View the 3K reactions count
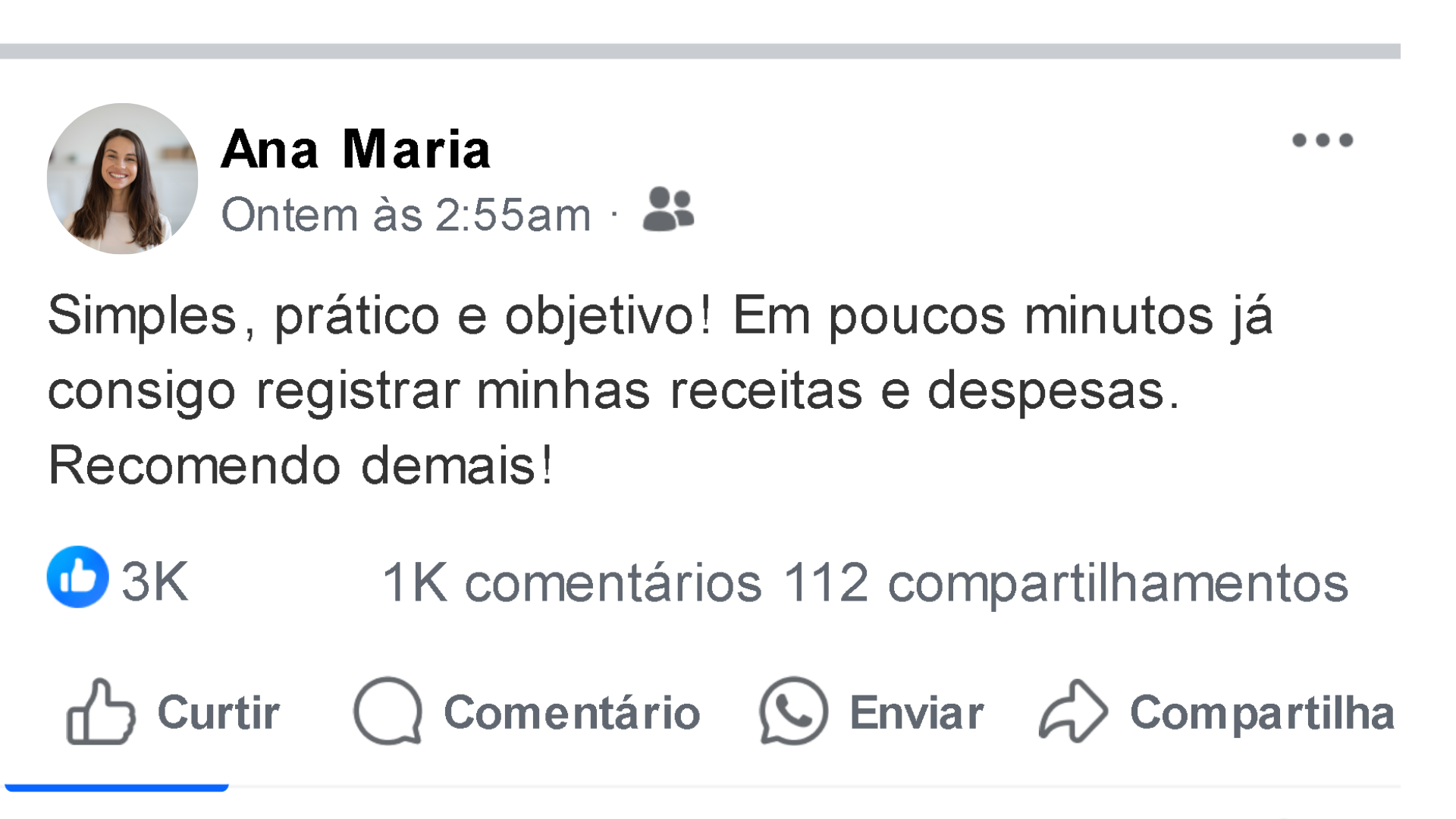1456x819 pixels. [x=155, y=582]
